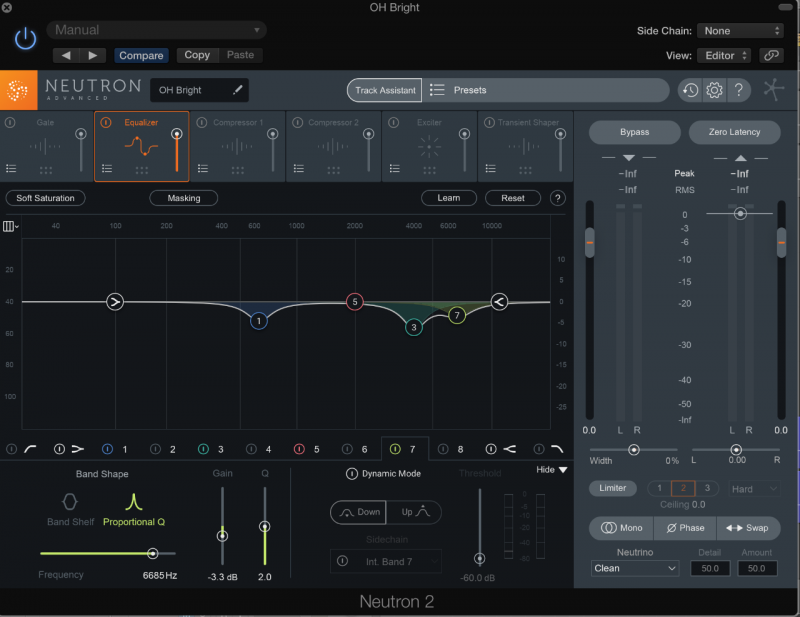Open the Neutrino Clean mode dropdown

[635, 568]
